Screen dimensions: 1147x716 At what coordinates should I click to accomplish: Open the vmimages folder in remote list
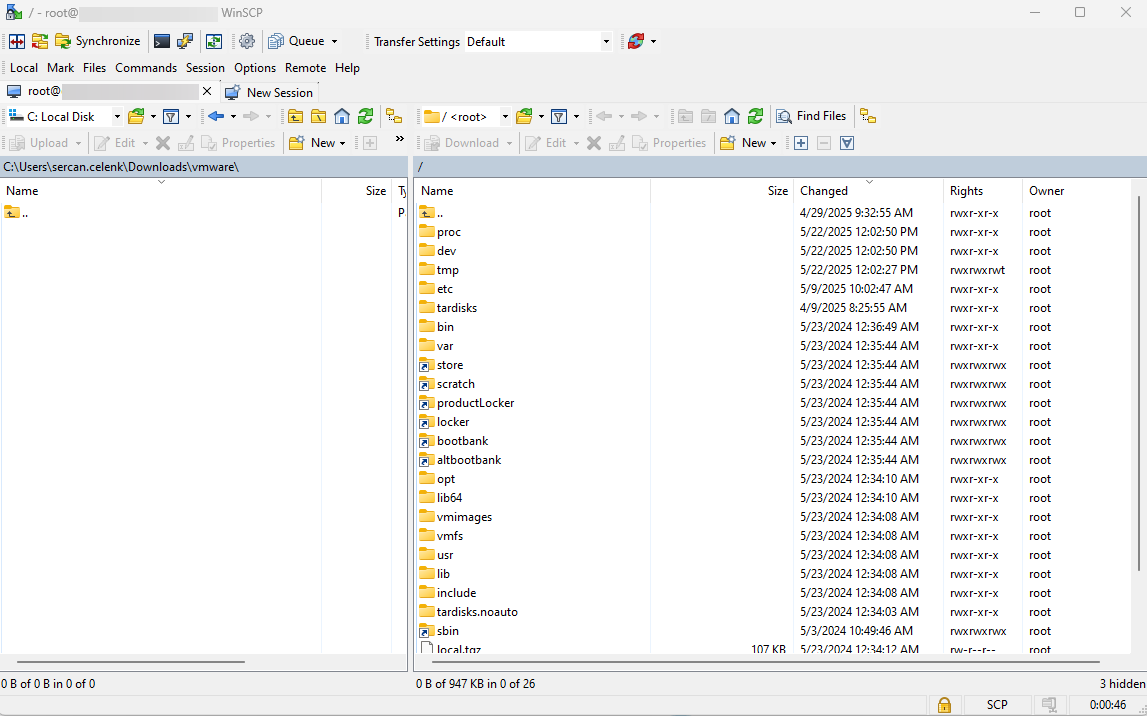[x=464, y=517]
